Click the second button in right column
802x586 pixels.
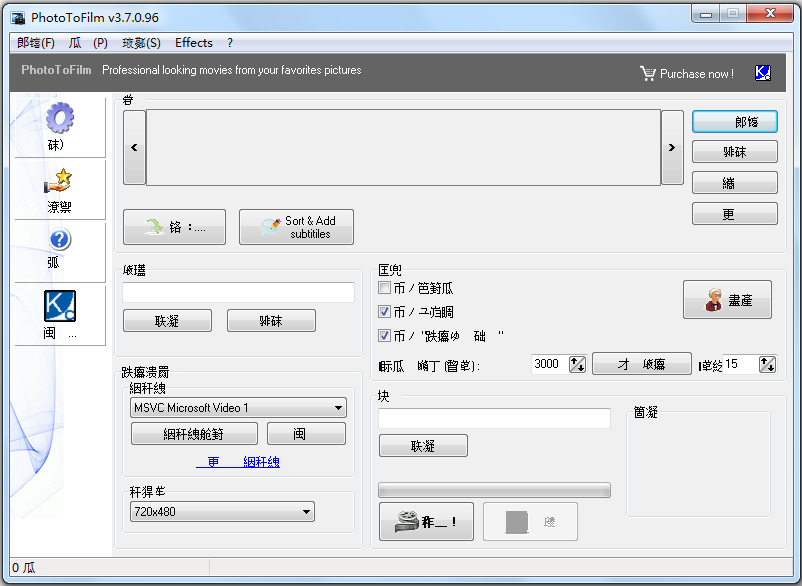[x=734, y=152]
